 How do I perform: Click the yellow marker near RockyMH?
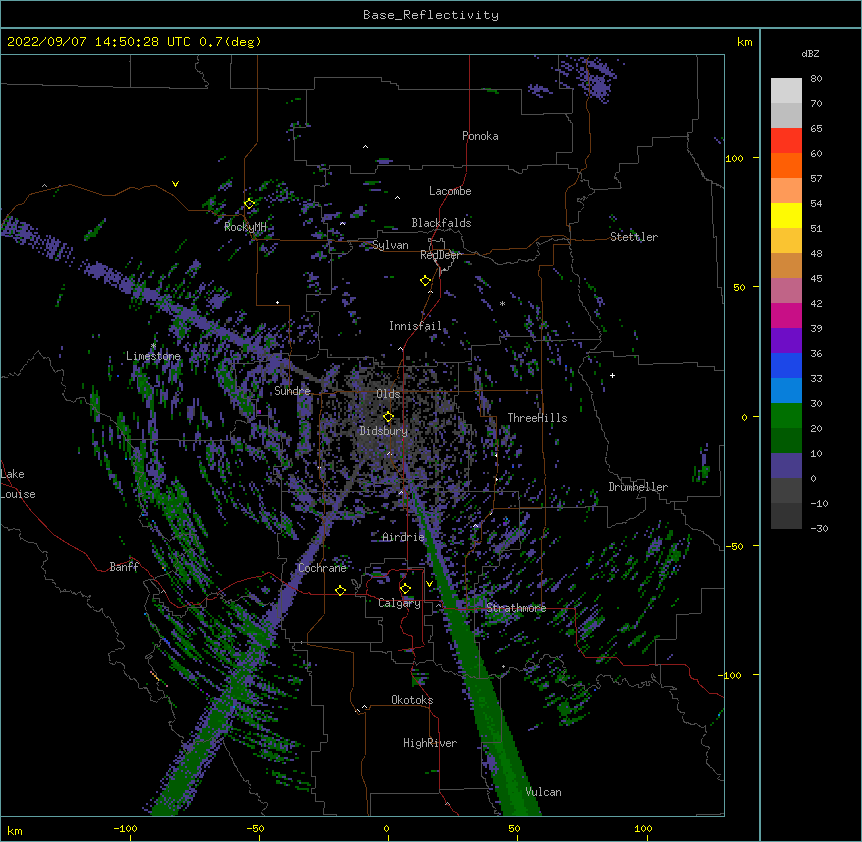point(249,204)
